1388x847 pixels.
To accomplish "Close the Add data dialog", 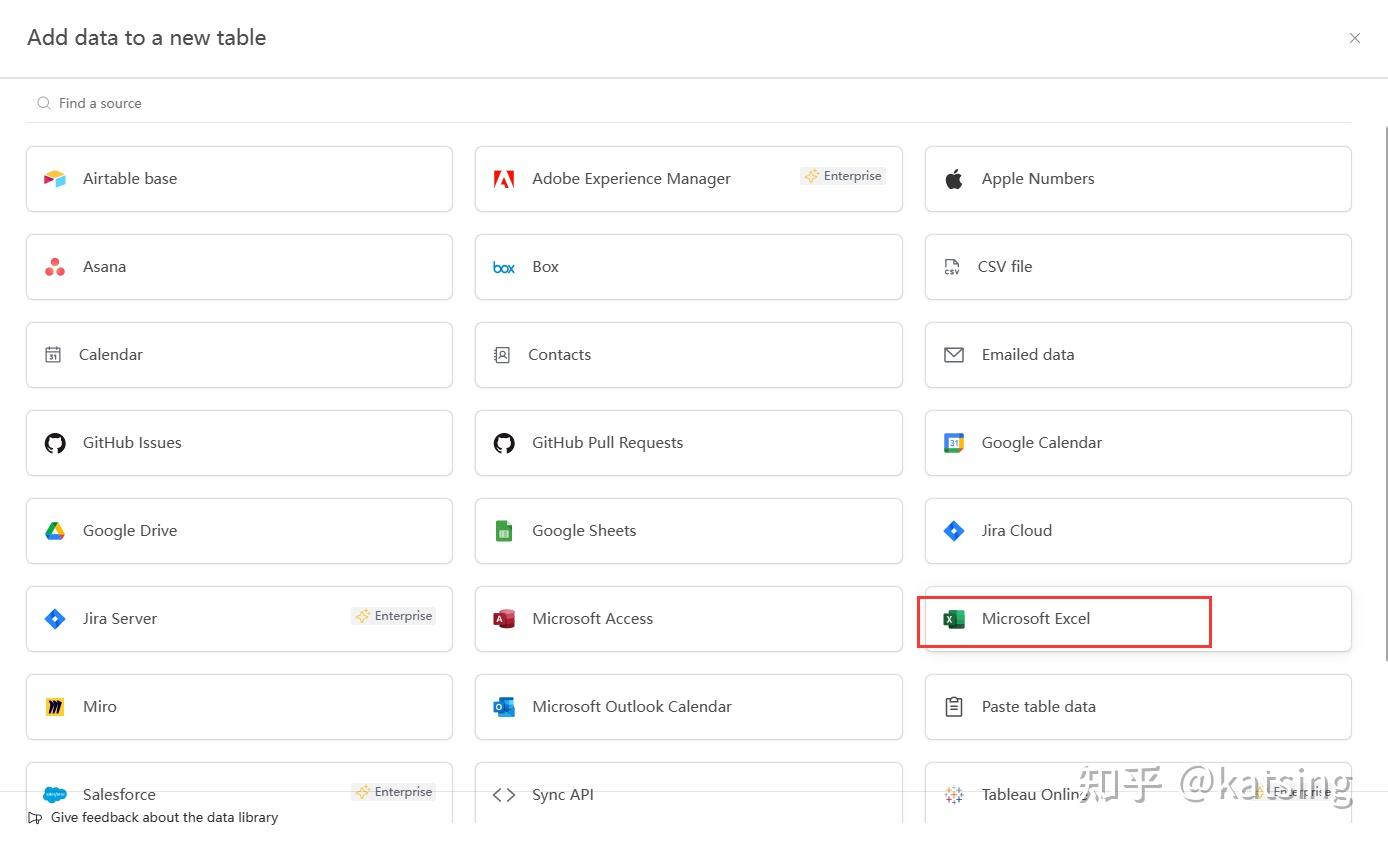I will point(1355,38).
